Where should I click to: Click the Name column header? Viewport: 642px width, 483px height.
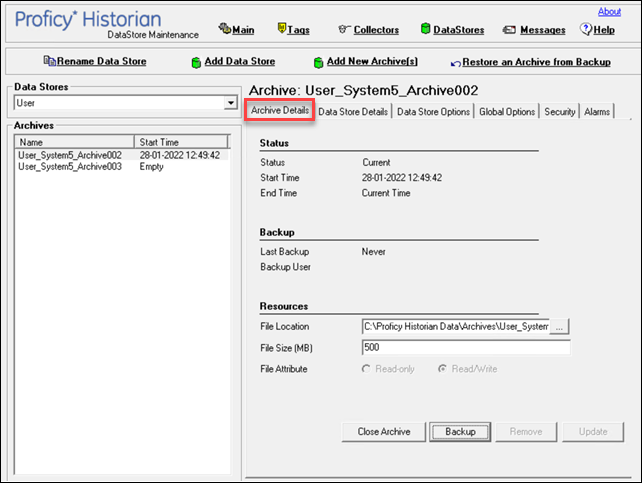coord(75,142)
